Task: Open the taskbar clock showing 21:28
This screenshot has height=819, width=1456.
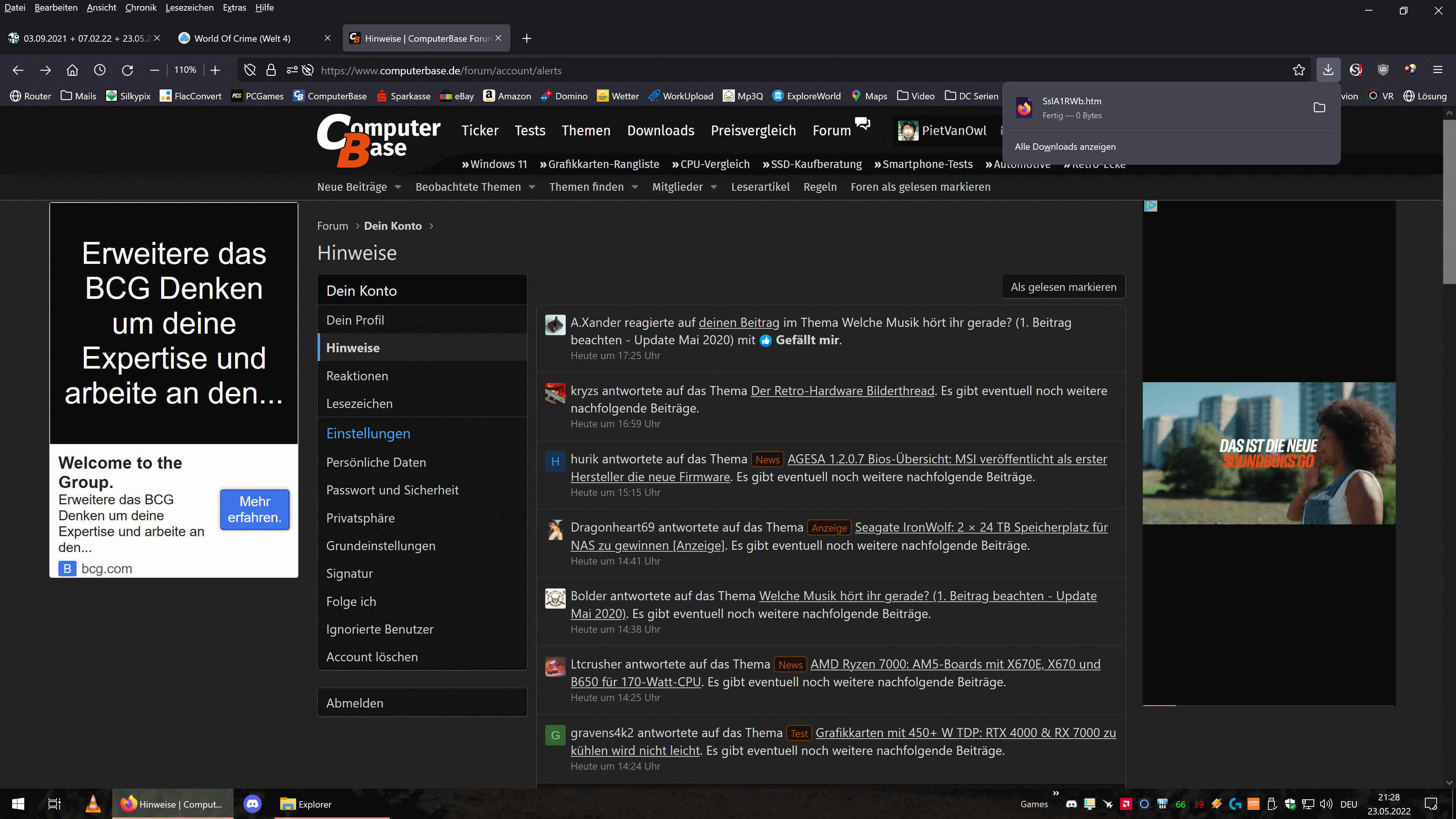Action: coord(1389,804)
